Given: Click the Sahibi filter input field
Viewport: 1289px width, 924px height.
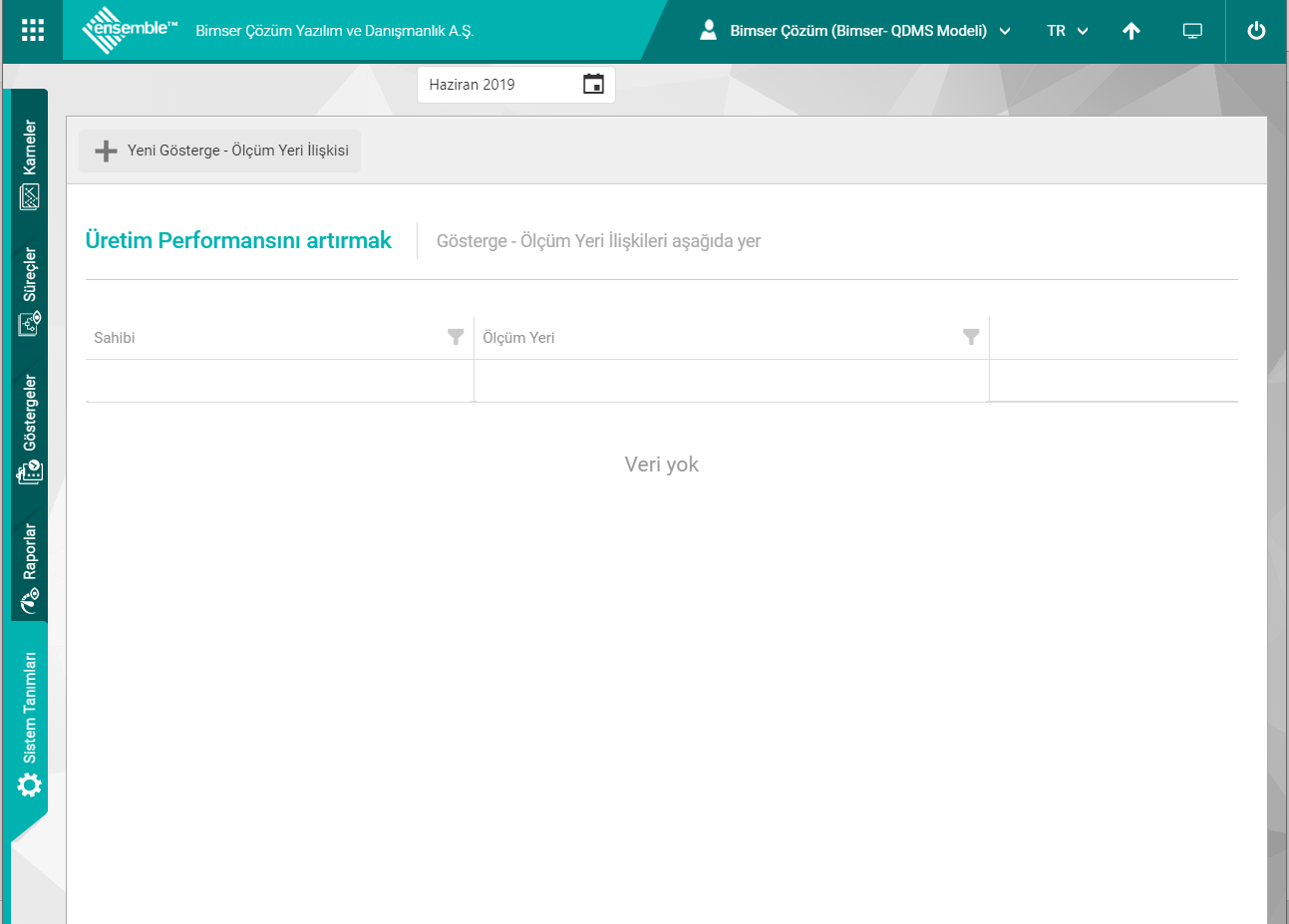Looking at the screenshot, I should click(279, 381).
